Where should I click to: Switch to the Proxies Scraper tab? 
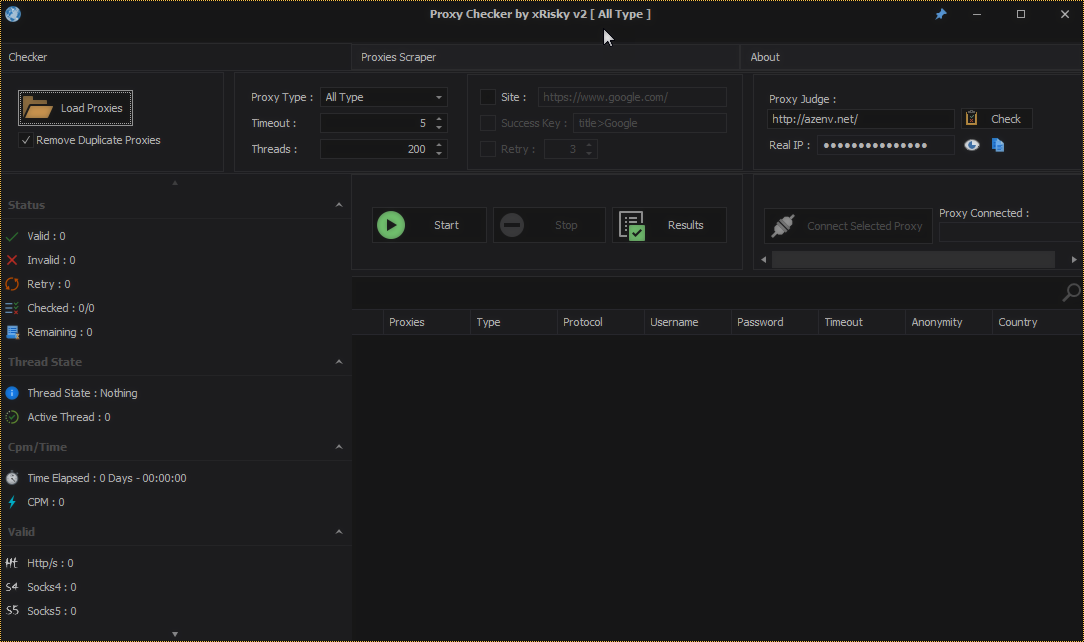[545, 57]
